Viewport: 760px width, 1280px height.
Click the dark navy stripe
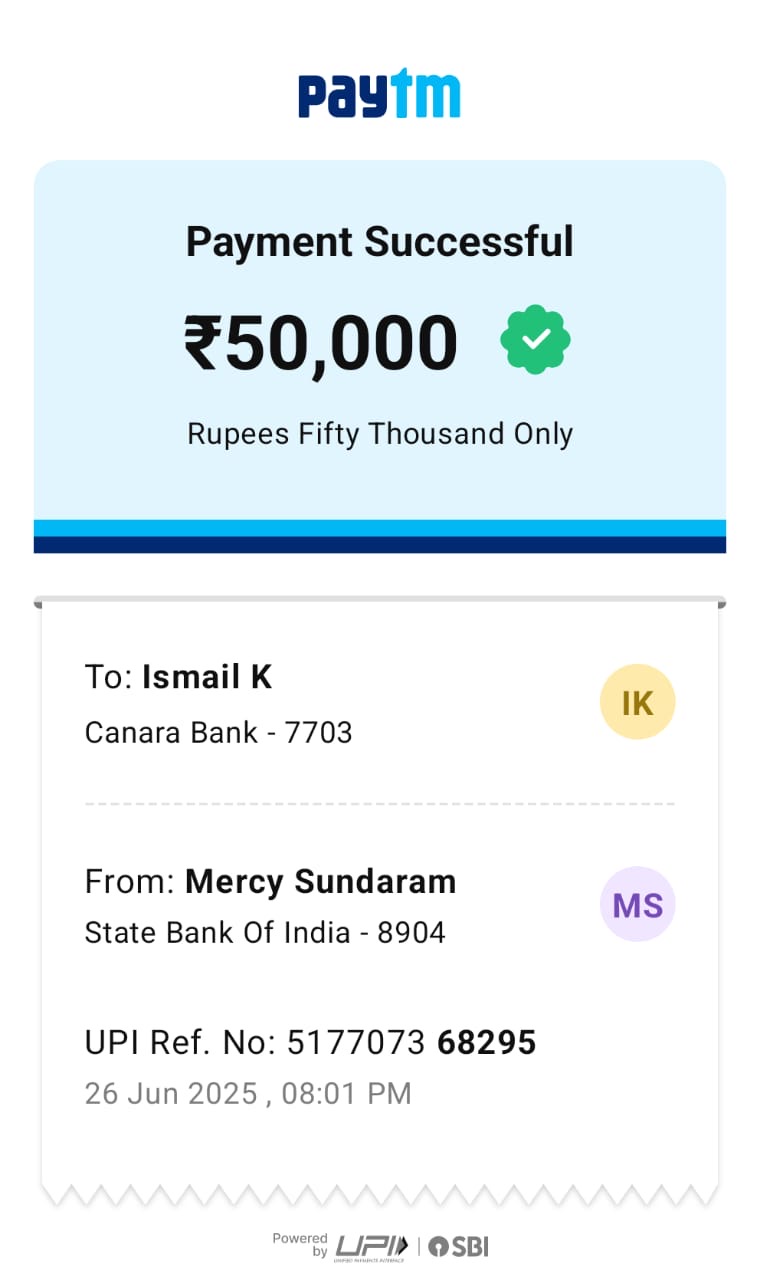click(380, 545)
